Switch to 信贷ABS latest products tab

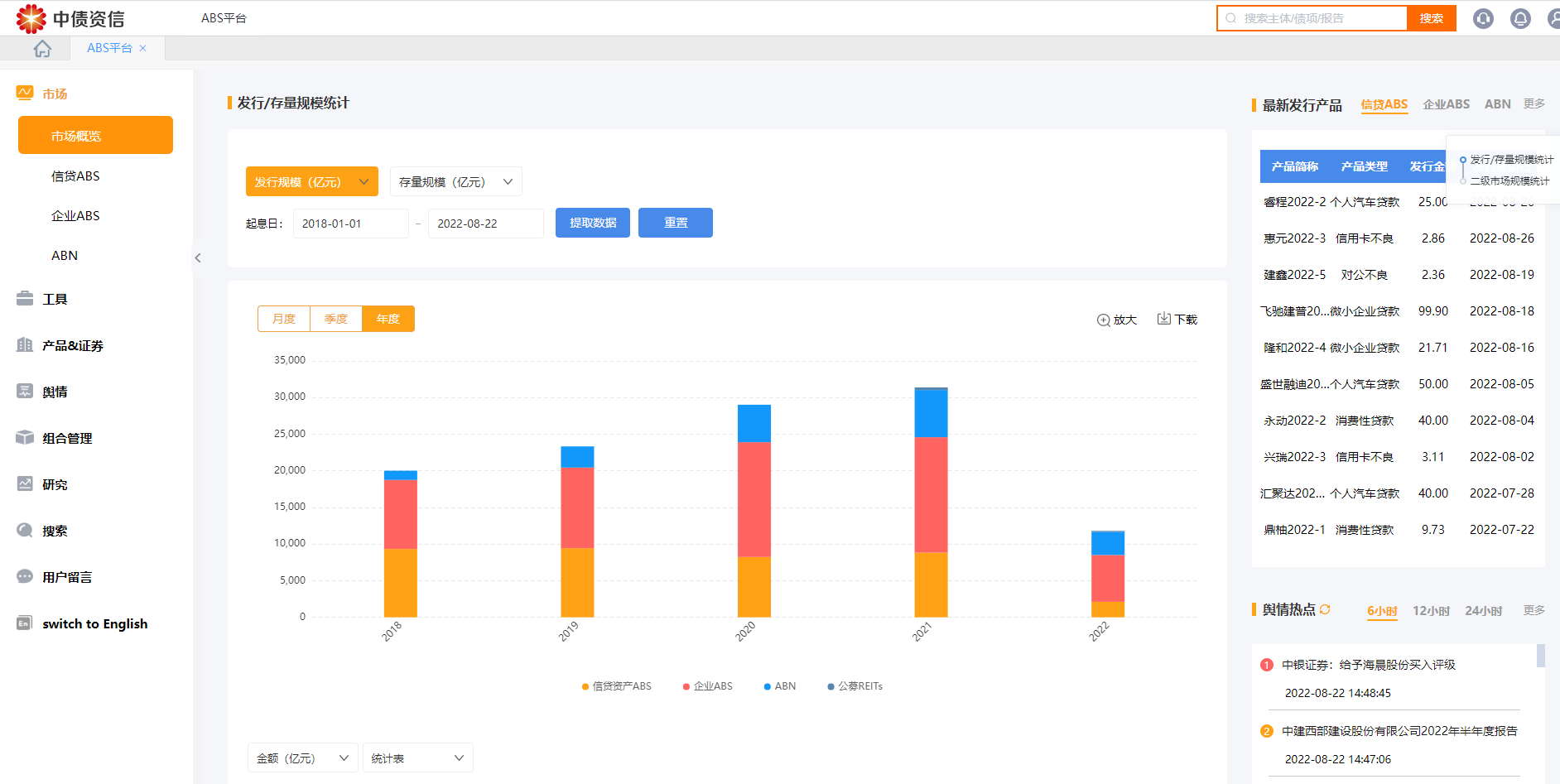[x=1384, y=104]
